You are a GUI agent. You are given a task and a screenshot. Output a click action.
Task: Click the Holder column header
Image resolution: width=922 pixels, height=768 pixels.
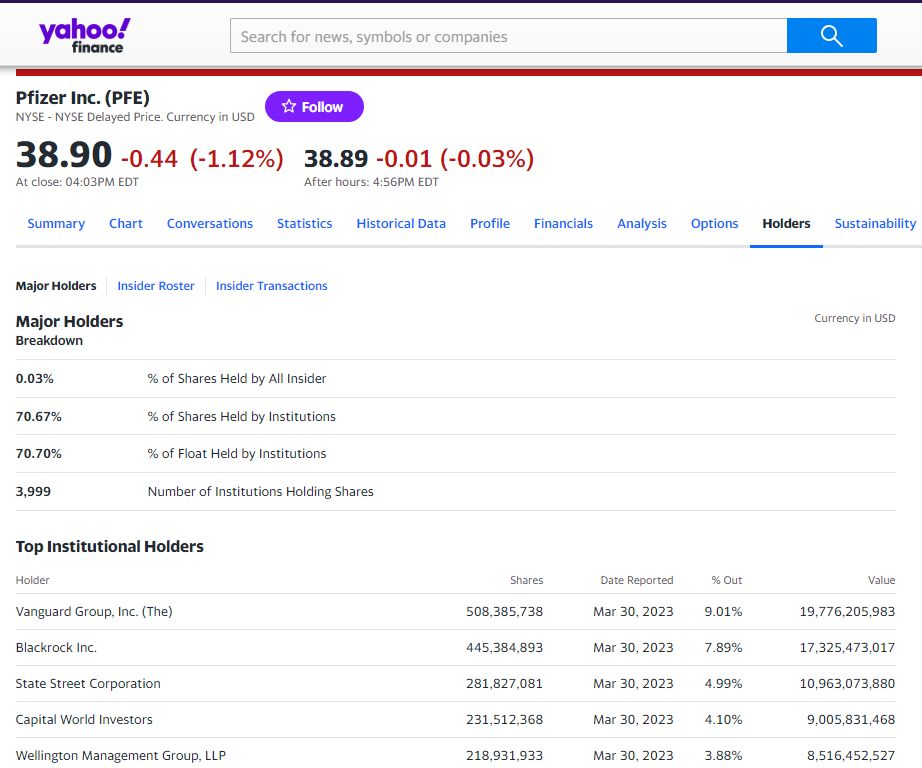33,580
